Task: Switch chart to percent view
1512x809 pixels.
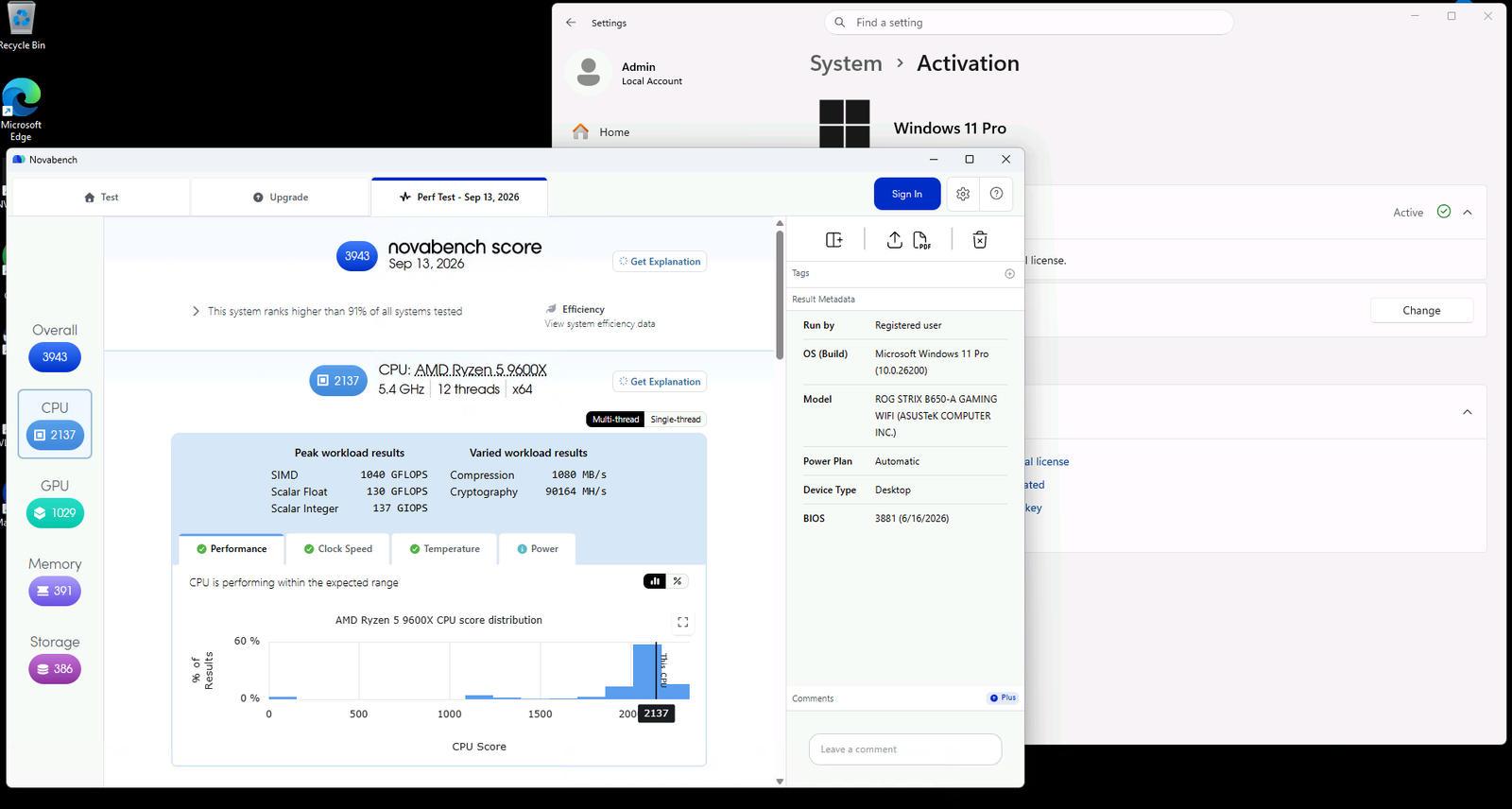Action: 678,581
